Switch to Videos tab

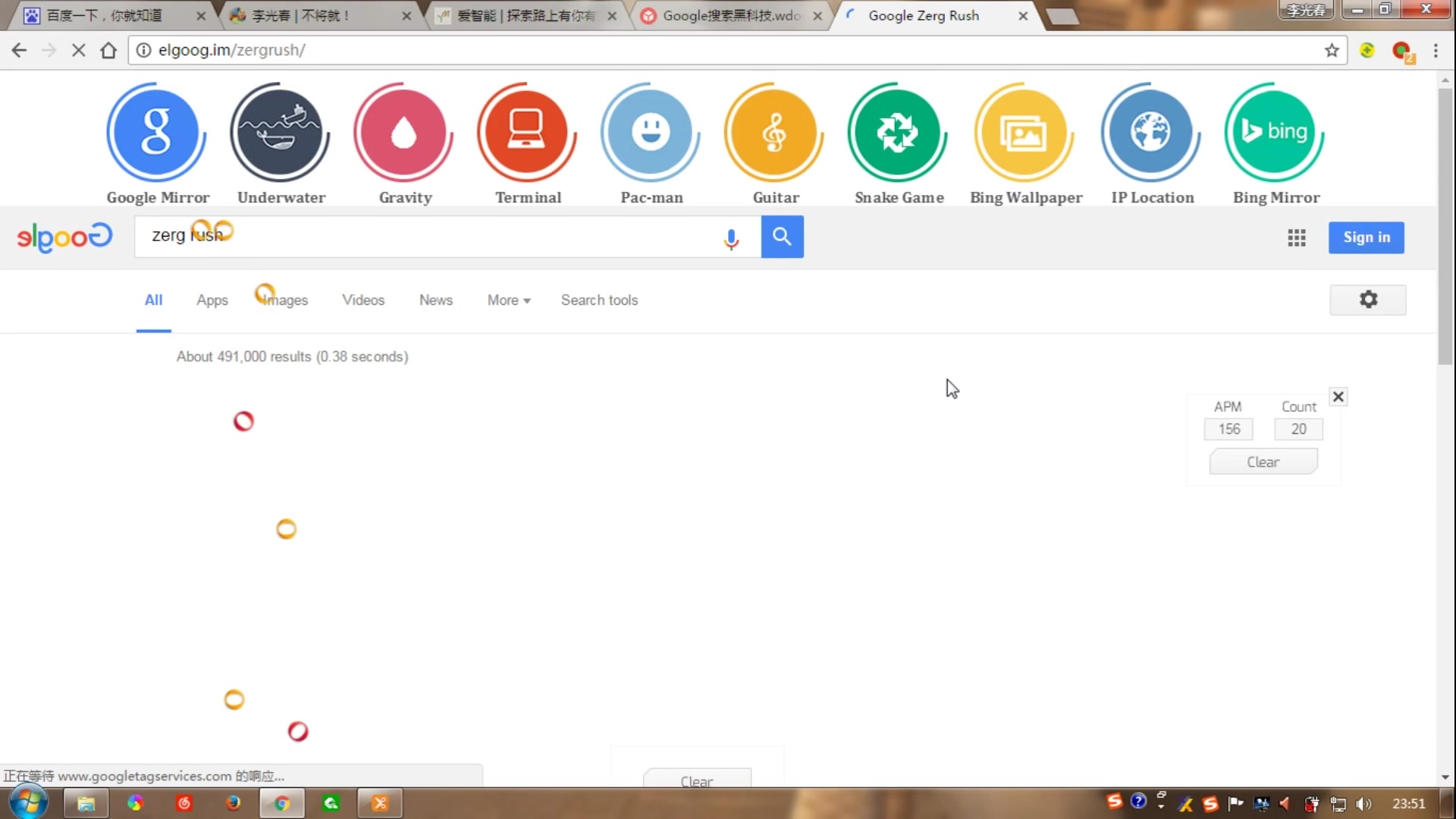[363, 300]
